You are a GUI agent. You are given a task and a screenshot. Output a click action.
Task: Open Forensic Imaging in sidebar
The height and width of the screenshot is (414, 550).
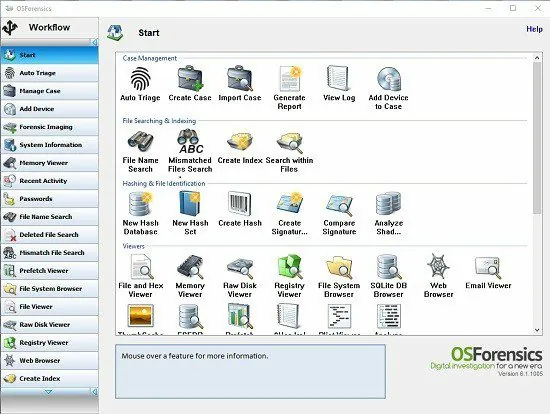click(x=49, y=127)
